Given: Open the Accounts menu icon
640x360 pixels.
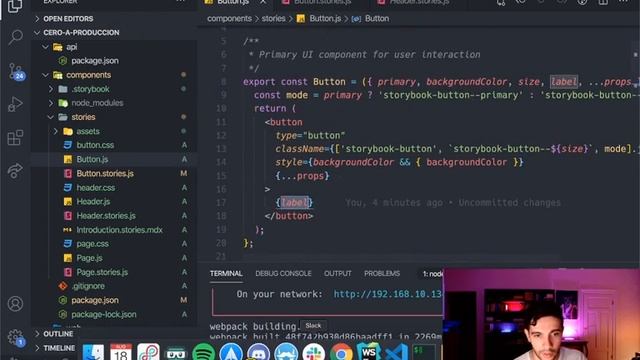Looking at the screenshot, I should (15, 304).
